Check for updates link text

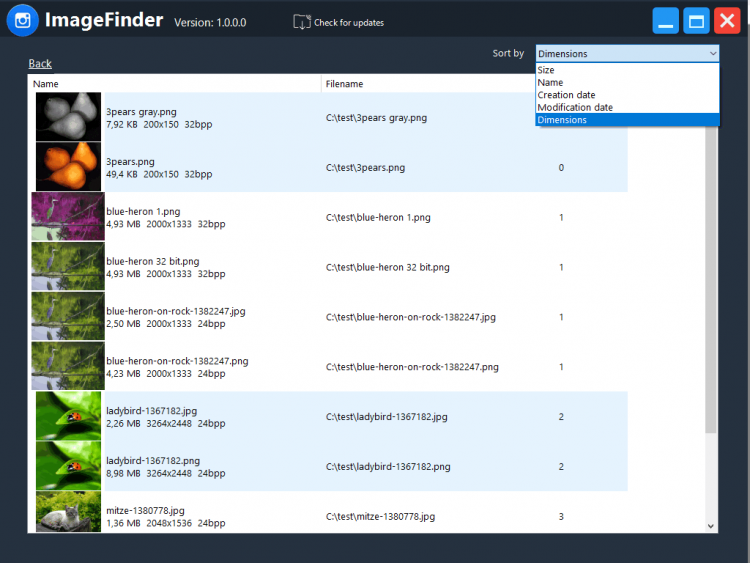(348, 23)
